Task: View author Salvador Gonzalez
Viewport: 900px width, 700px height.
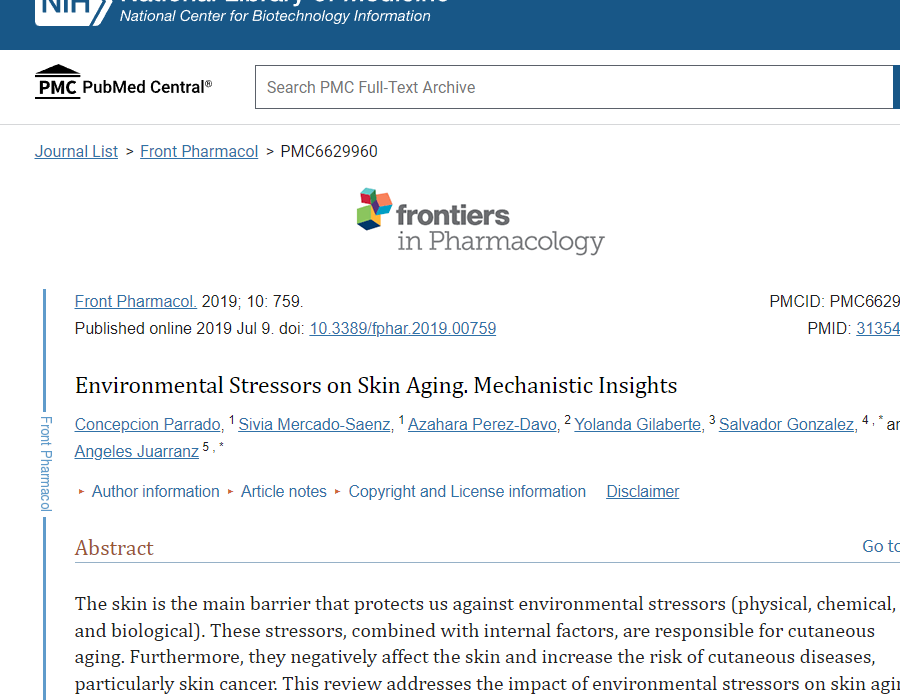Action: [786, 425]
